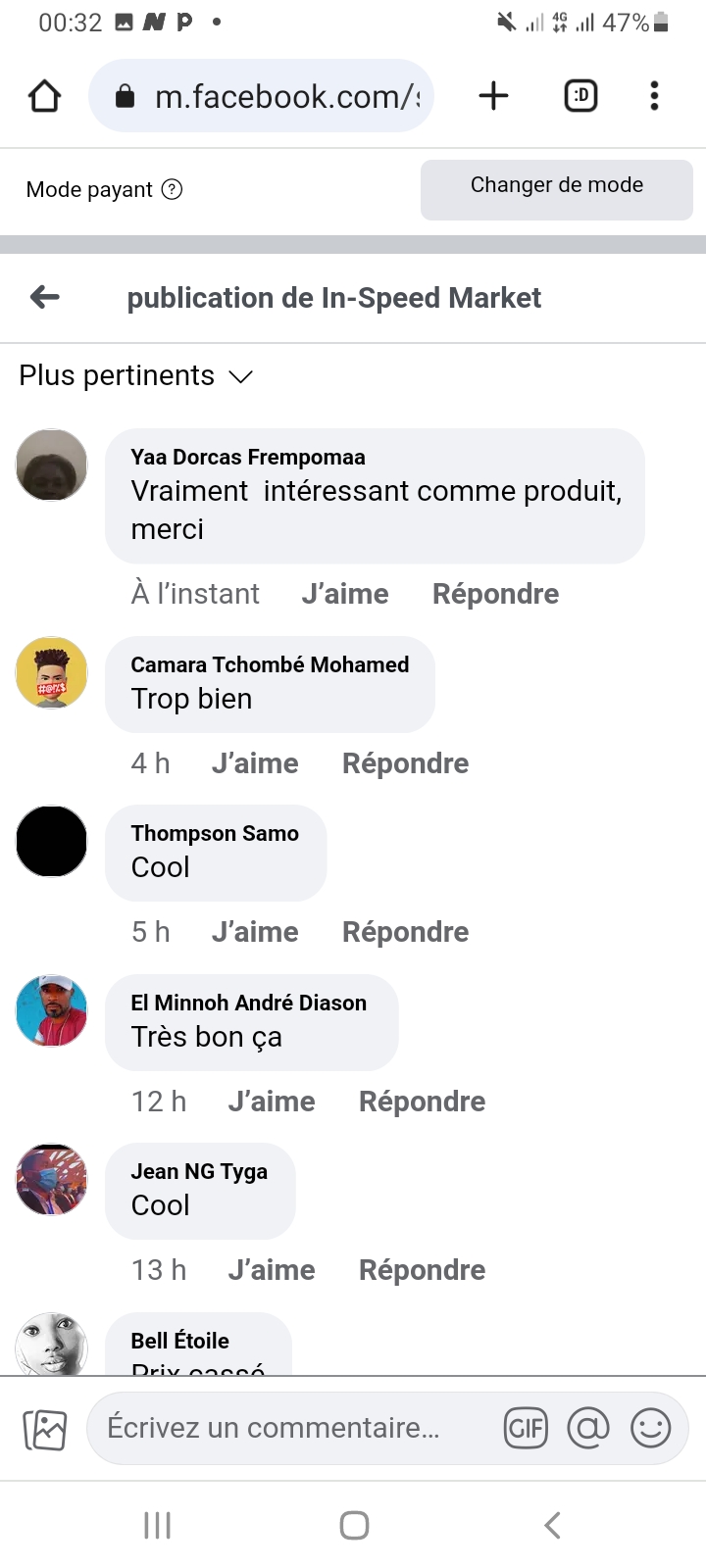Open Jean NG Tyga's profile picture
Screen dimensions: 706x1568
pyautogui.click(x=52, y=1180)
